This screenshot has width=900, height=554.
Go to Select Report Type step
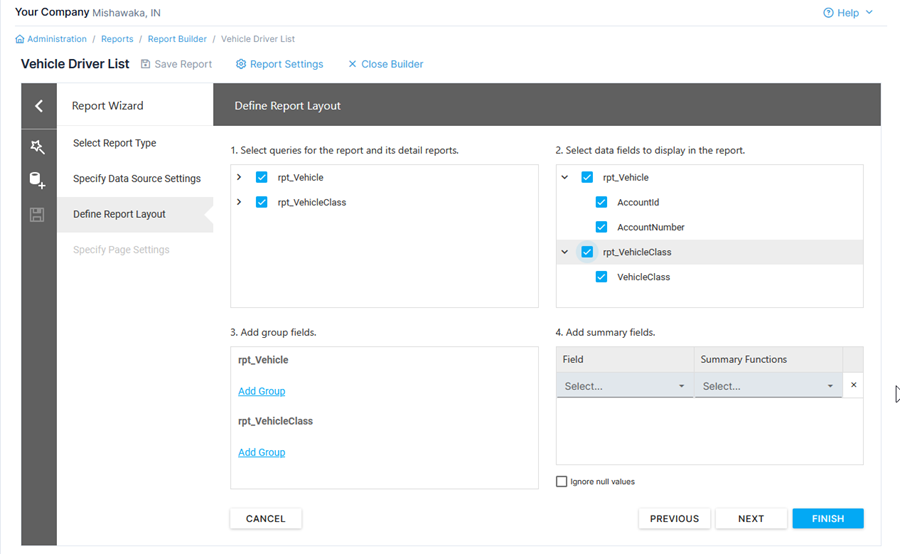114,143
